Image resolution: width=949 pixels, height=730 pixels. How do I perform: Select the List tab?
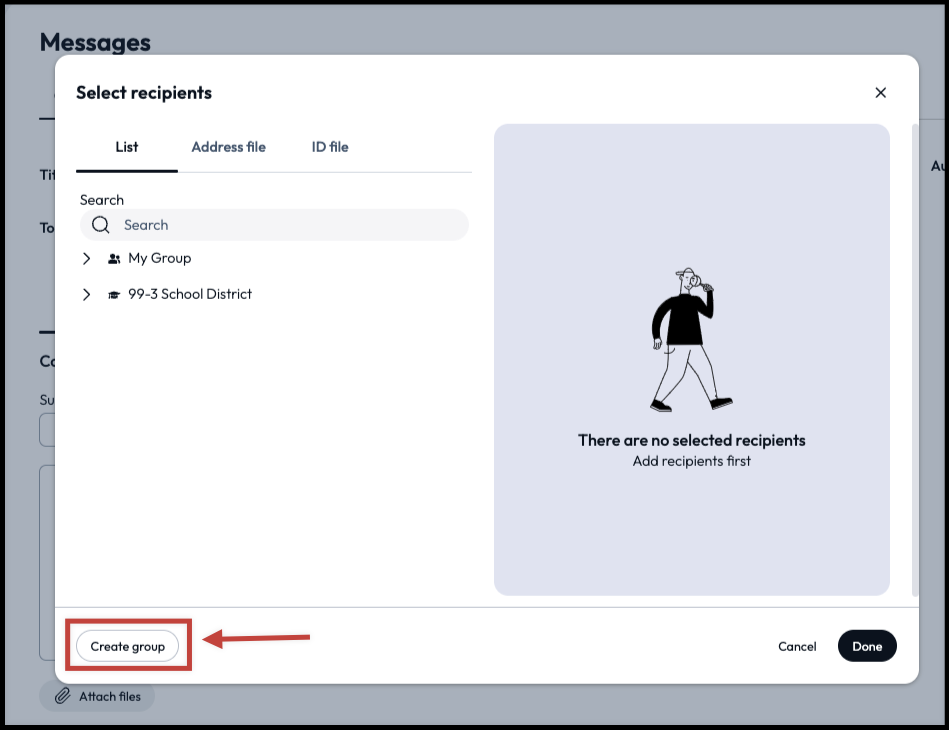[126, 147]
